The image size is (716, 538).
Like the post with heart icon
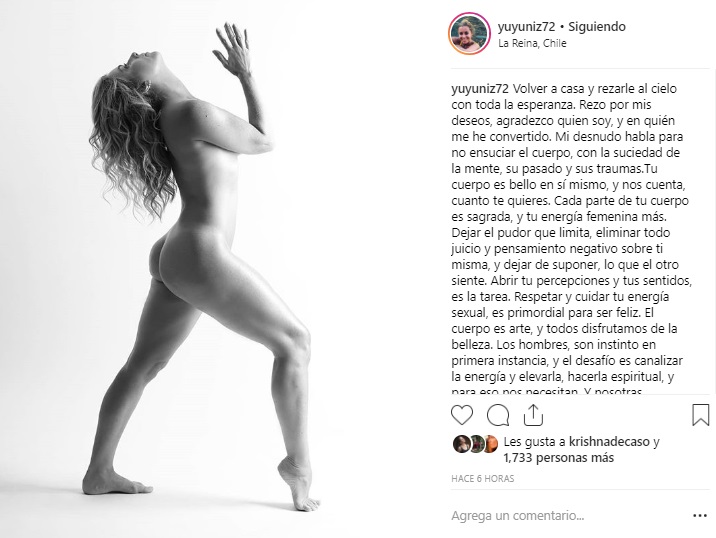click(462, 415)
